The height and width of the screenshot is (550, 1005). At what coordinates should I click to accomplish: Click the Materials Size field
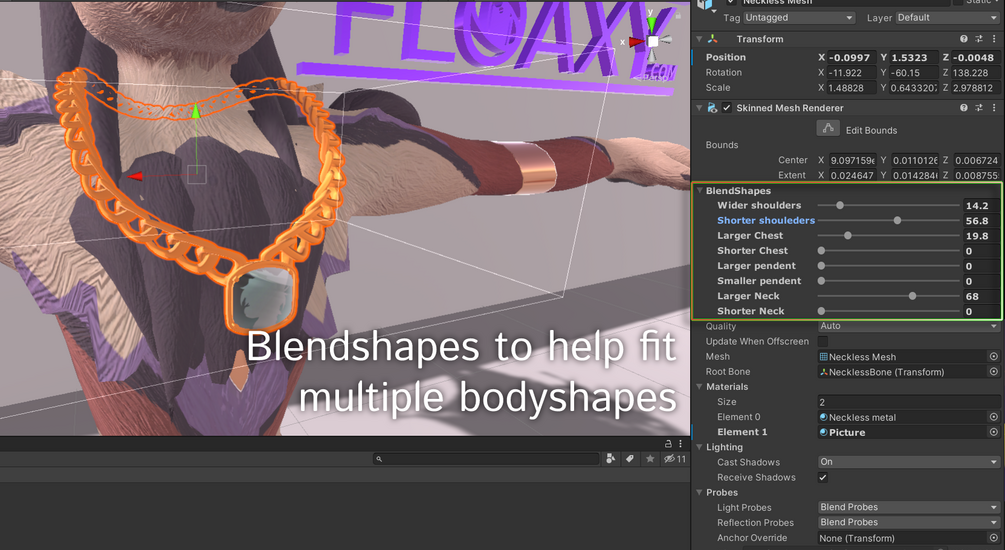click(x=909, y=402)
